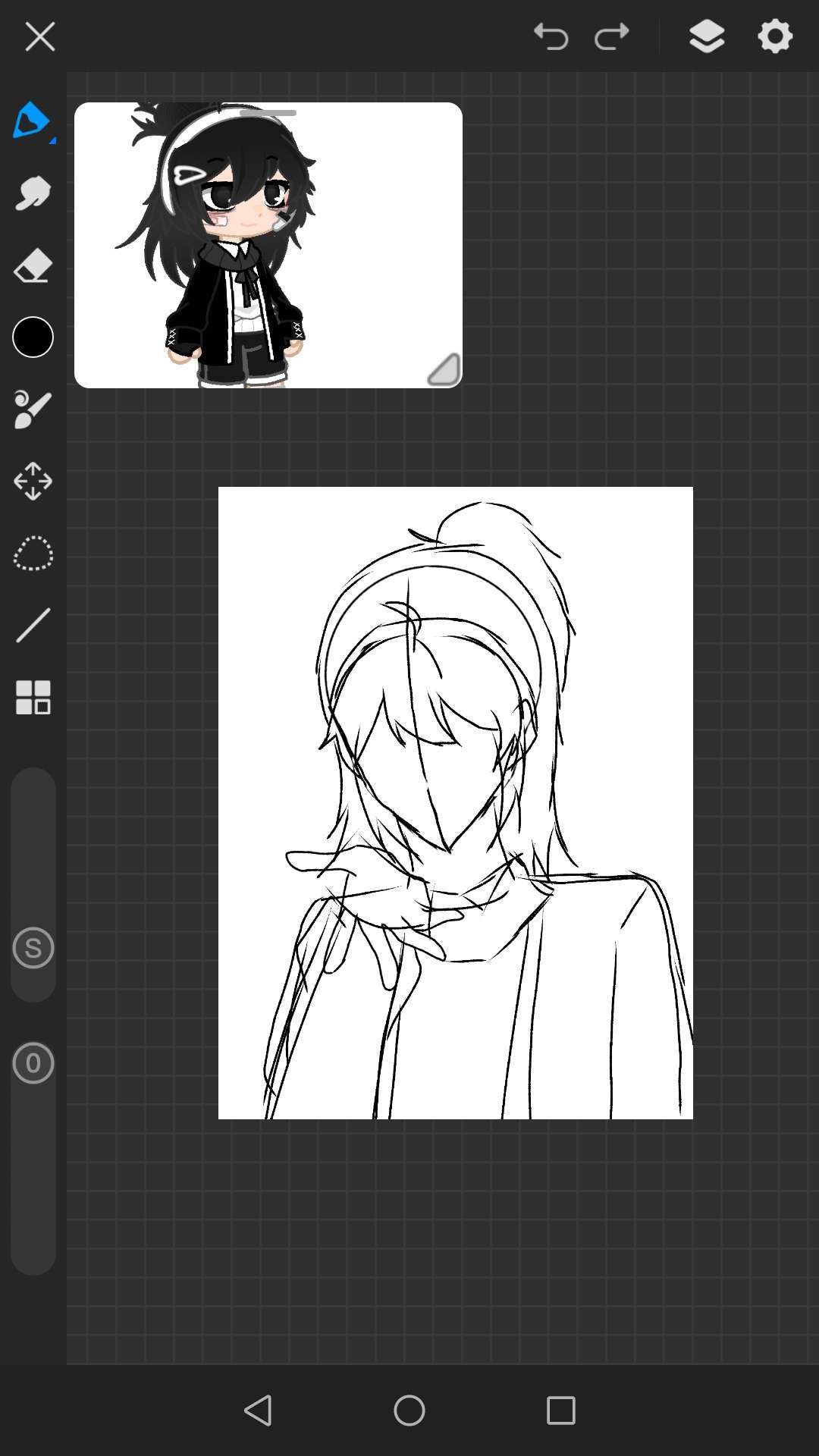Close the drawing with the X button
Screen dimensions: 819x1456
point(39,36)
